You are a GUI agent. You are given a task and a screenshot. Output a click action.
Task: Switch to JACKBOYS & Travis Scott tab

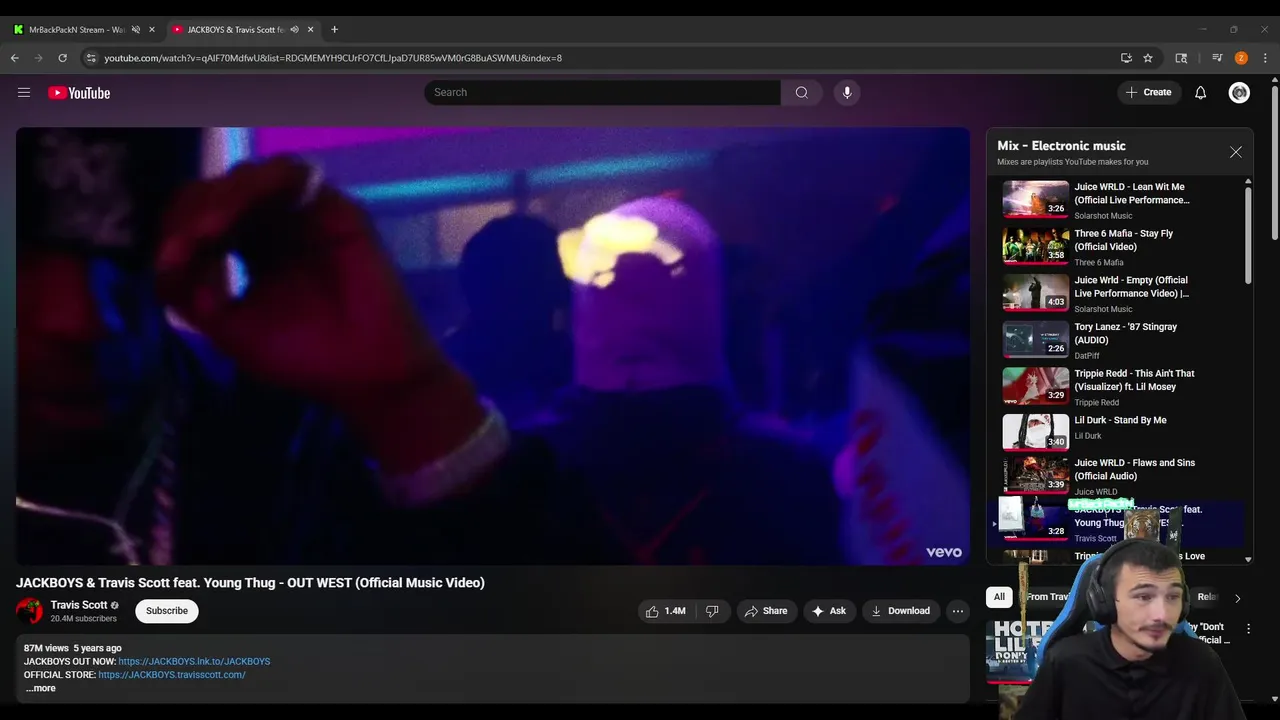236,29
